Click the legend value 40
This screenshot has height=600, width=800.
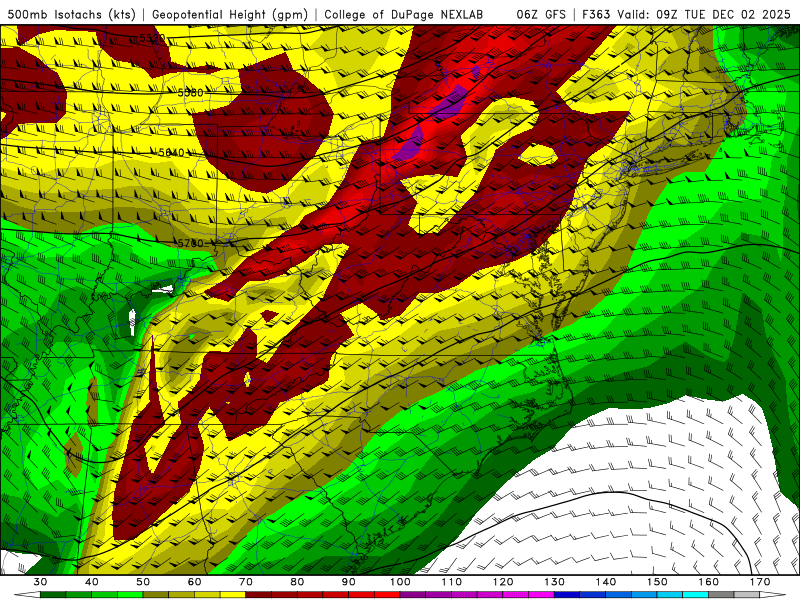92,582
